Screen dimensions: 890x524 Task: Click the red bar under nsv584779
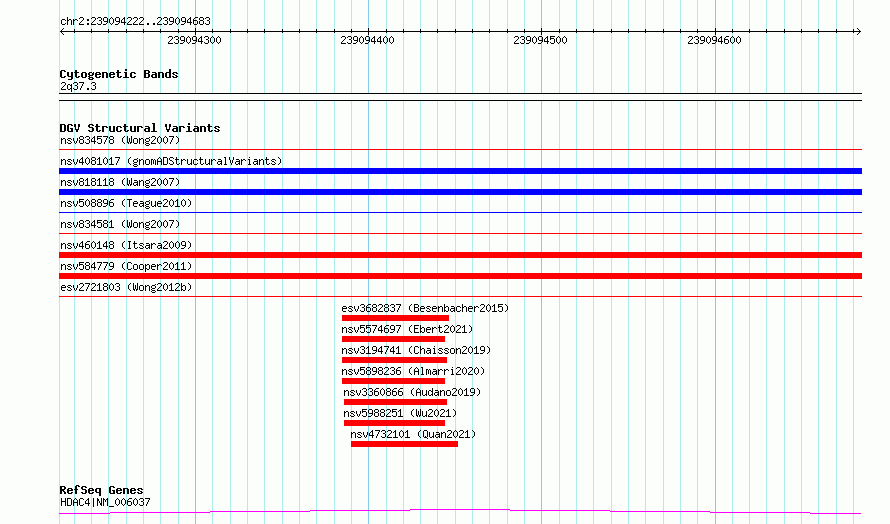coord(460,276)
